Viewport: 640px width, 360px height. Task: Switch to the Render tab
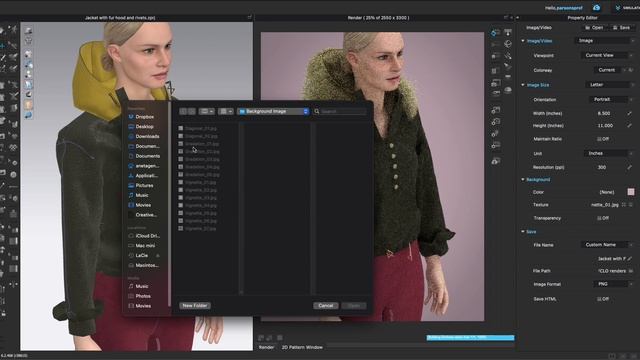(x=266, y=347)
